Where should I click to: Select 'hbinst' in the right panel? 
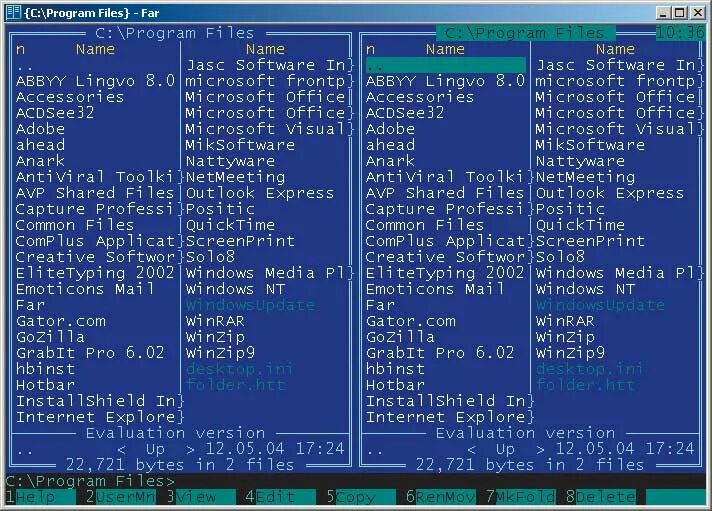click(395, 369)
